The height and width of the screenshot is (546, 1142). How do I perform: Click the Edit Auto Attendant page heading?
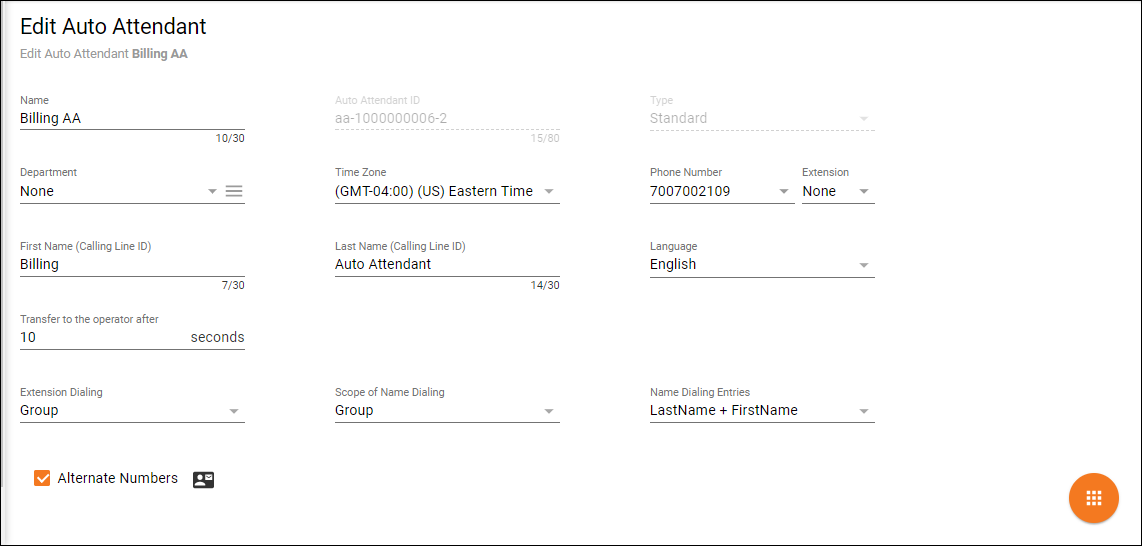point(113,27)
